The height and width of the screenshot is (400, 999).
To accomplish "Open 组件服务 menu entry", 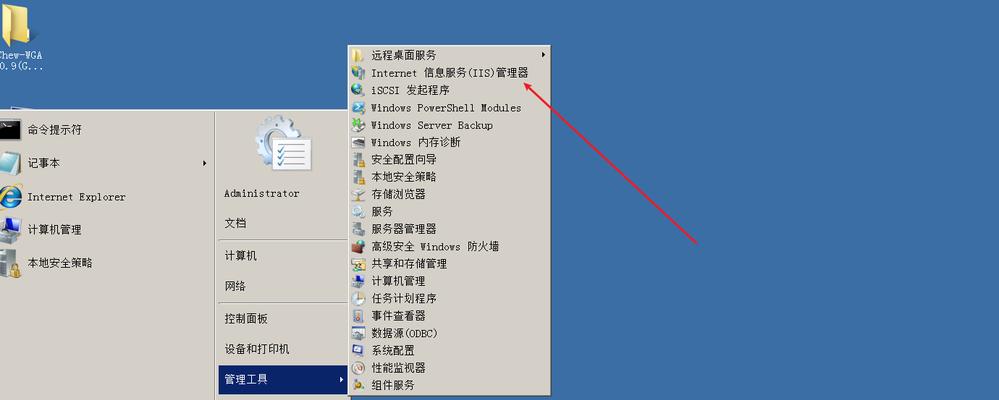I will tap(450, 385).
